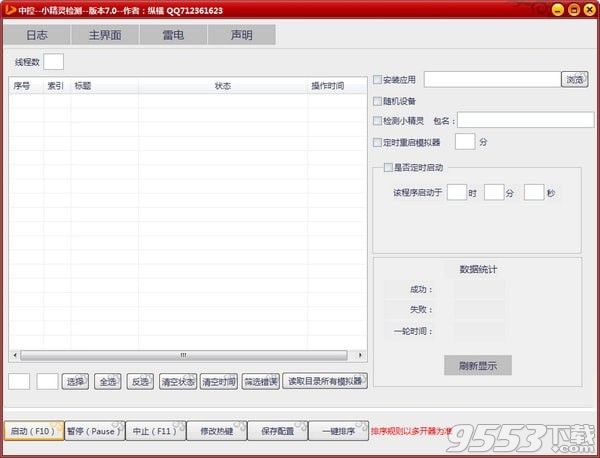Click the start minute (分) field

(x=494, y=192)
